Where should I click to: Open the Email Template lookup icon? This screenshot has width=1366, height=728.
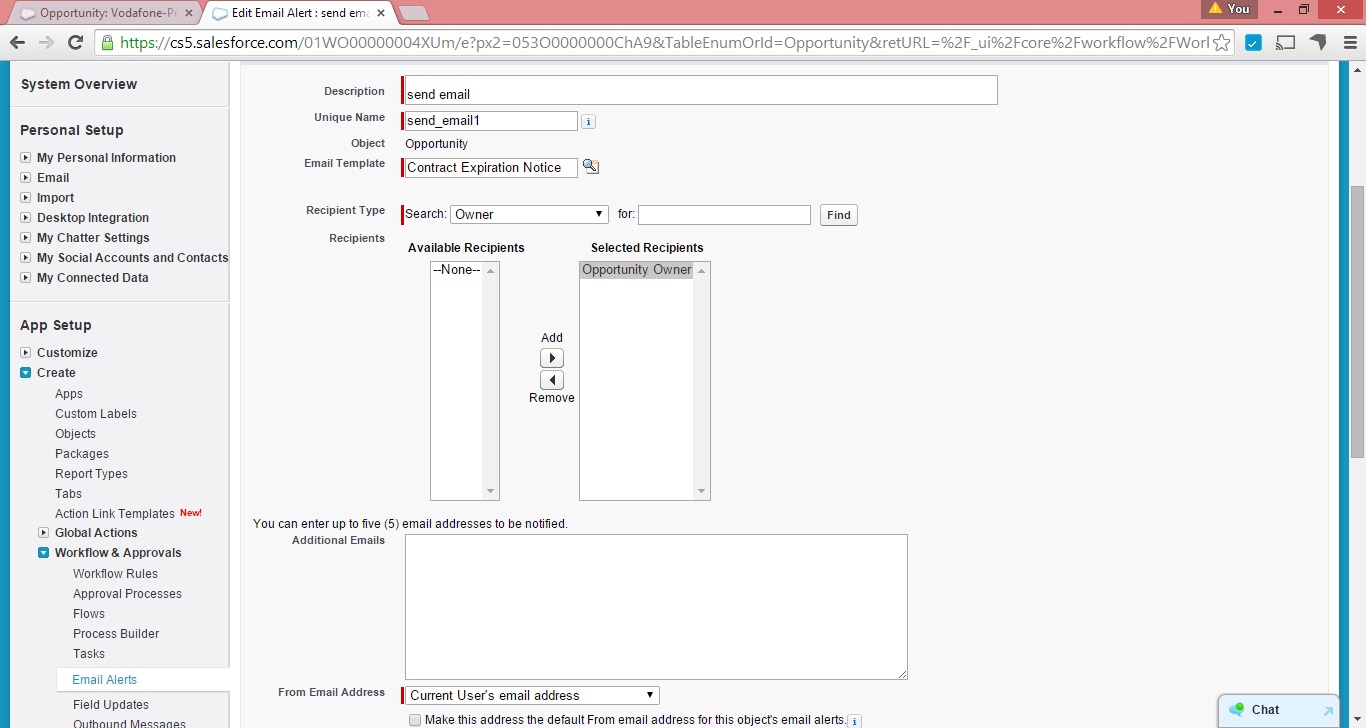[591, 167]
